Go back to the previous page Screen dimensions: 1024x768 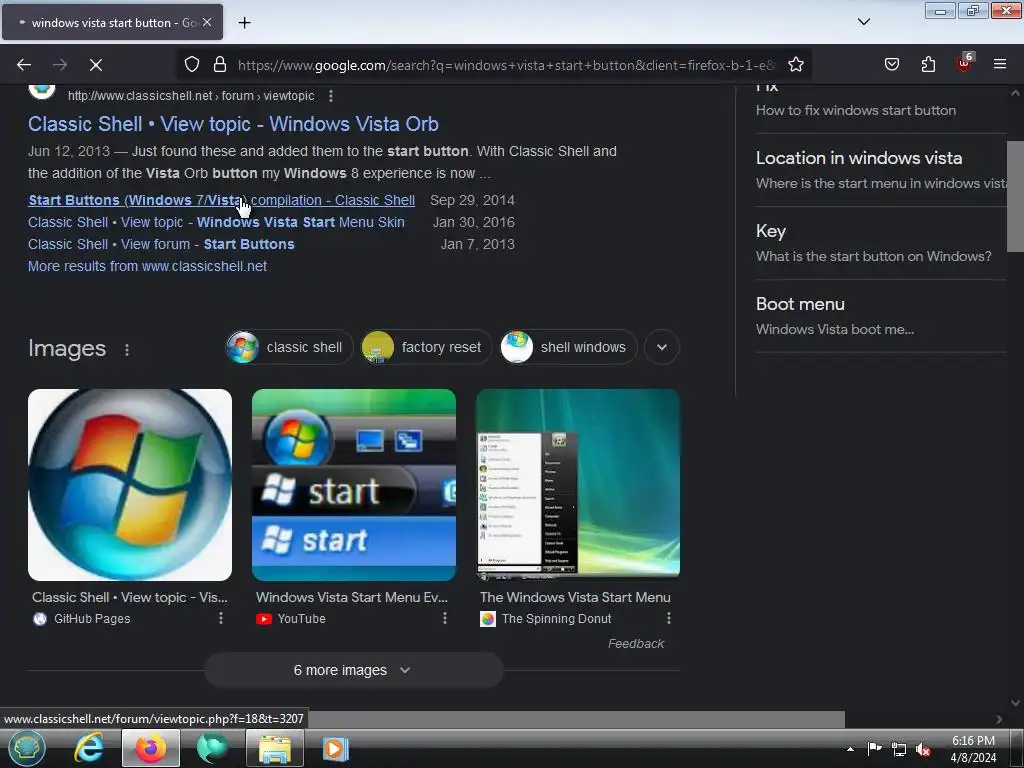coord(24,65)
